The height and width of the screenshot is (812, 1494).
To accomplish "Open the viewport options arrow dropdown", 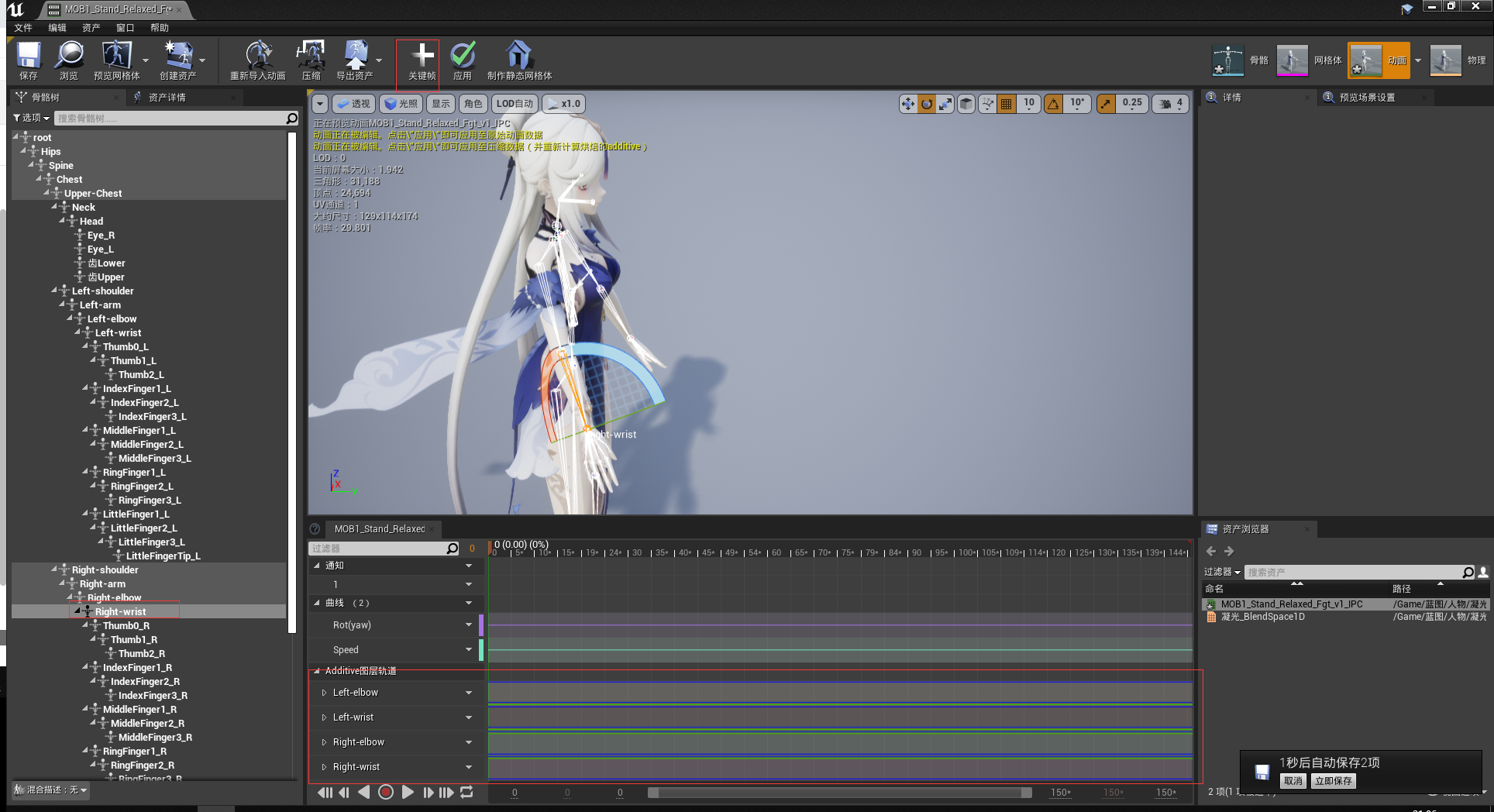I will point(320,104).
